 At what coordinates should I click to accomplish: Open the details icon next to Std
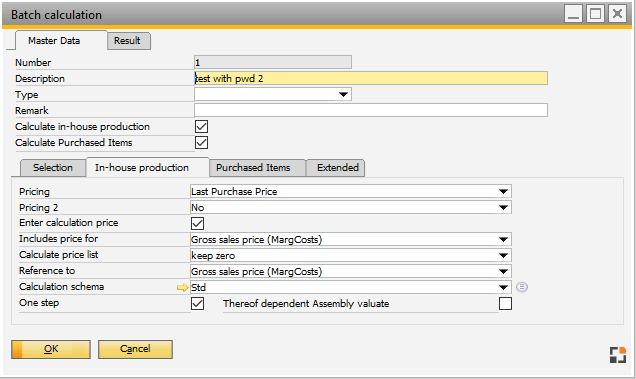click(x=522, y=287)
